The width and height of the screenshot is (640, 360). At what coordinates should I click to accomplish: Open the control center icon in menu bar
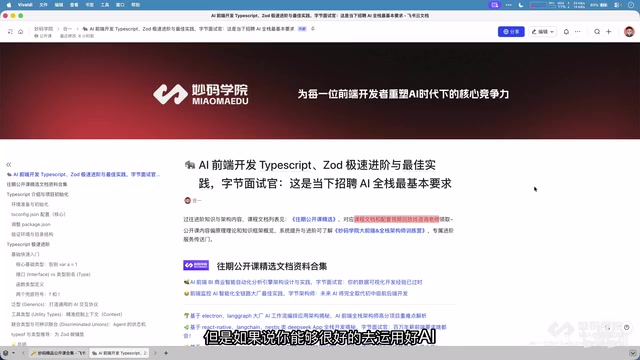[618, 5]
